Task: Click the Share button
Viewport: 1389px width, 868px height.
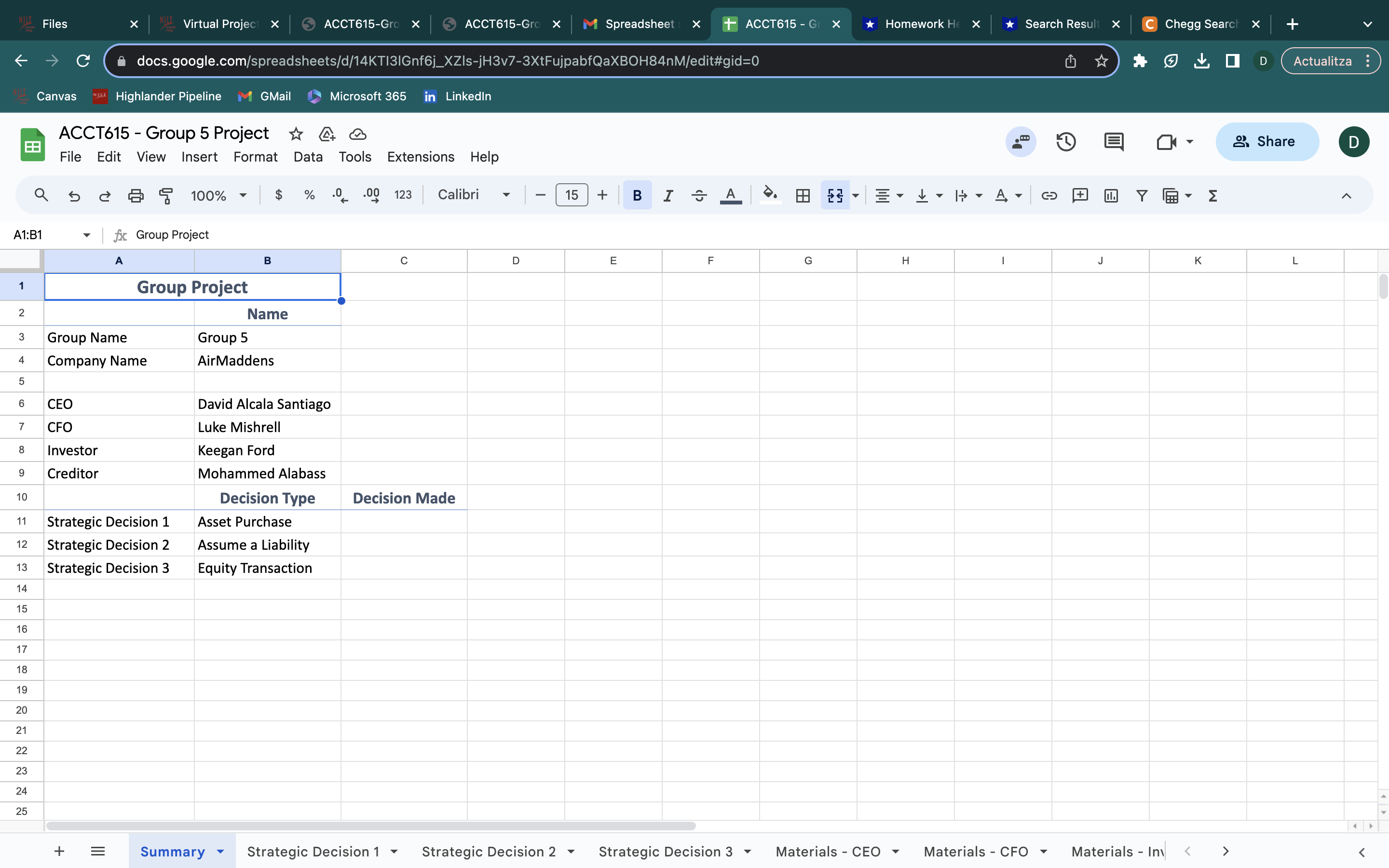Action: coord(1267,142)
